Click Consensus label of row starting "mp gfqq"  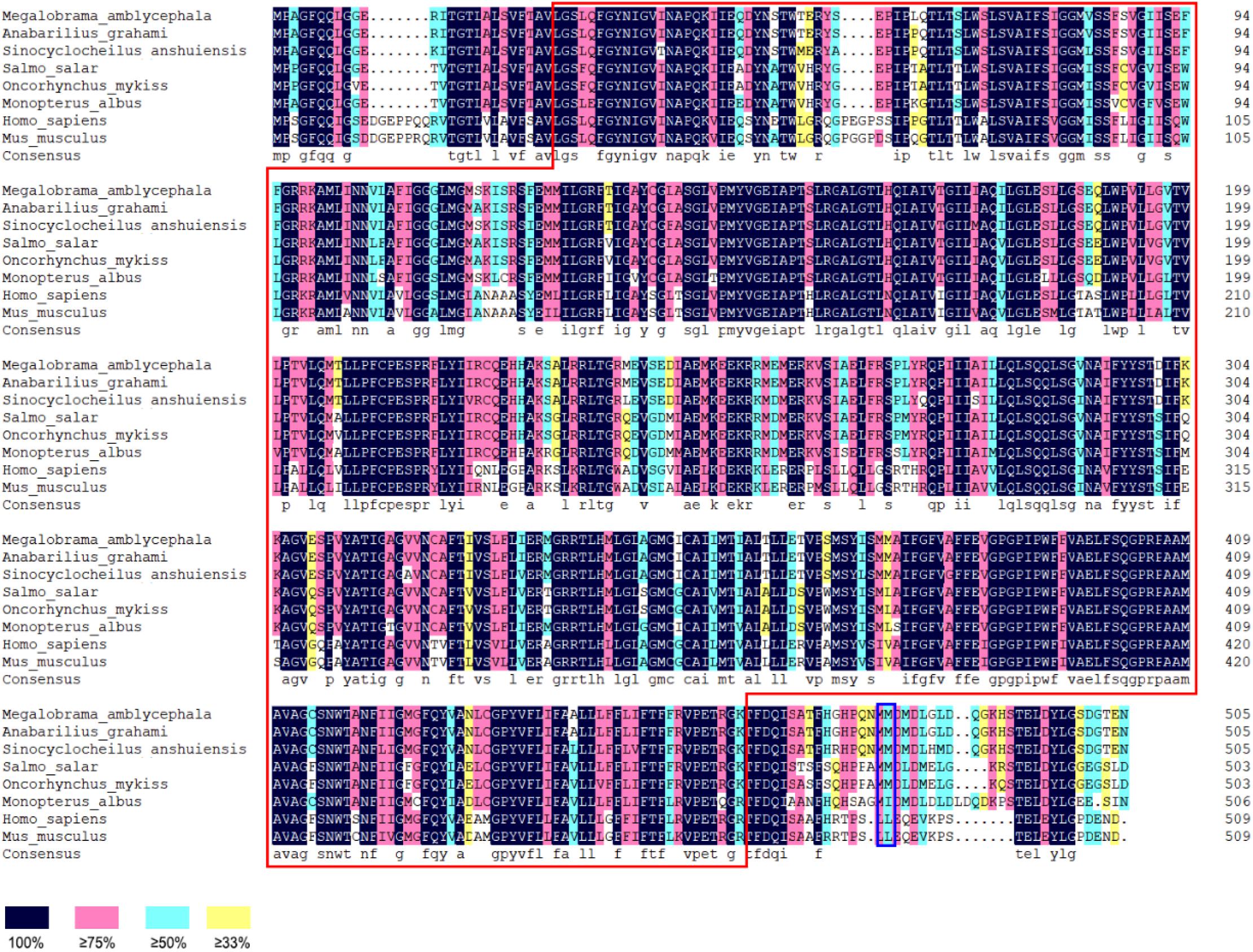click(x=41, y=156)
